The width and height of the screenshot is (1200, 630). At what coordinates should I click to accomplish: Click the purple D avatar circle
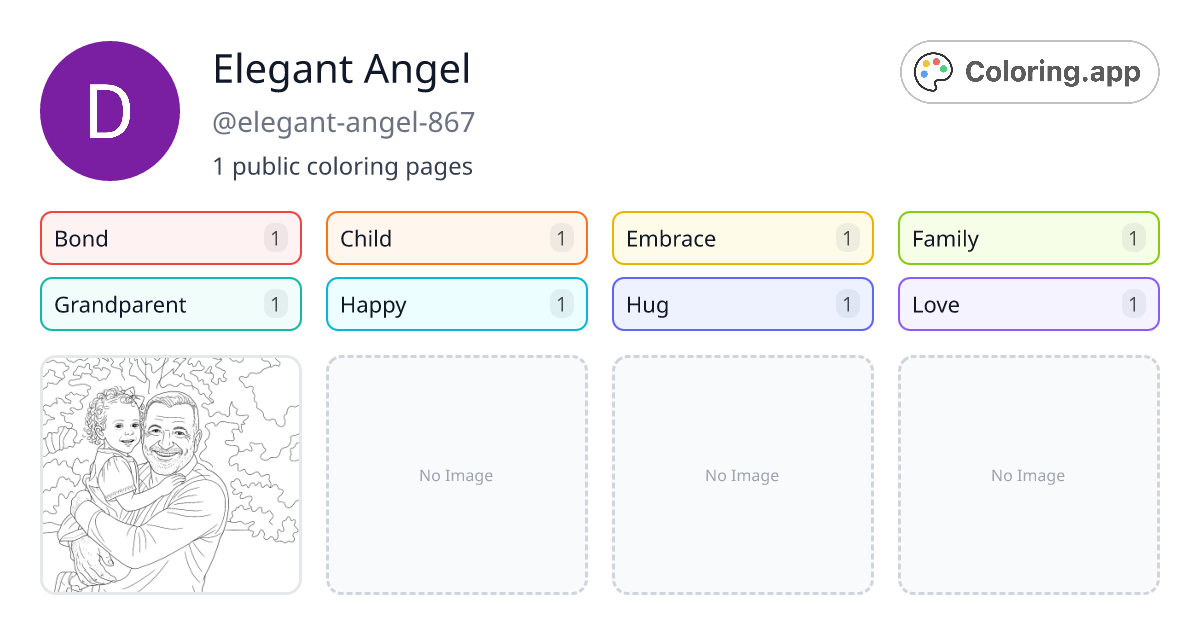110,111
